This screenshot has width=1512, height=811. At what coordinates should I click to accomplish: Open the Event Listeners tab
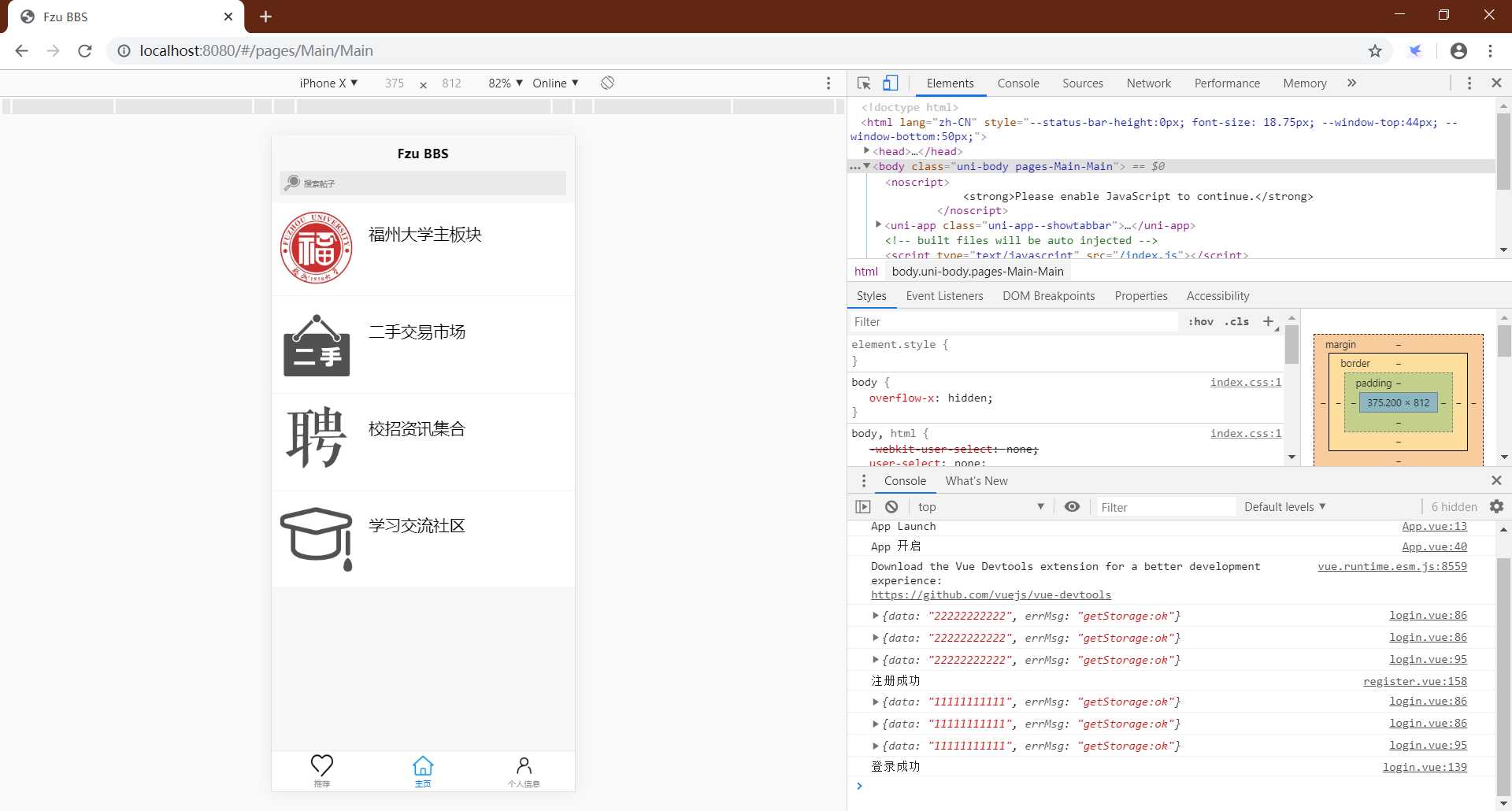point(944,295)
